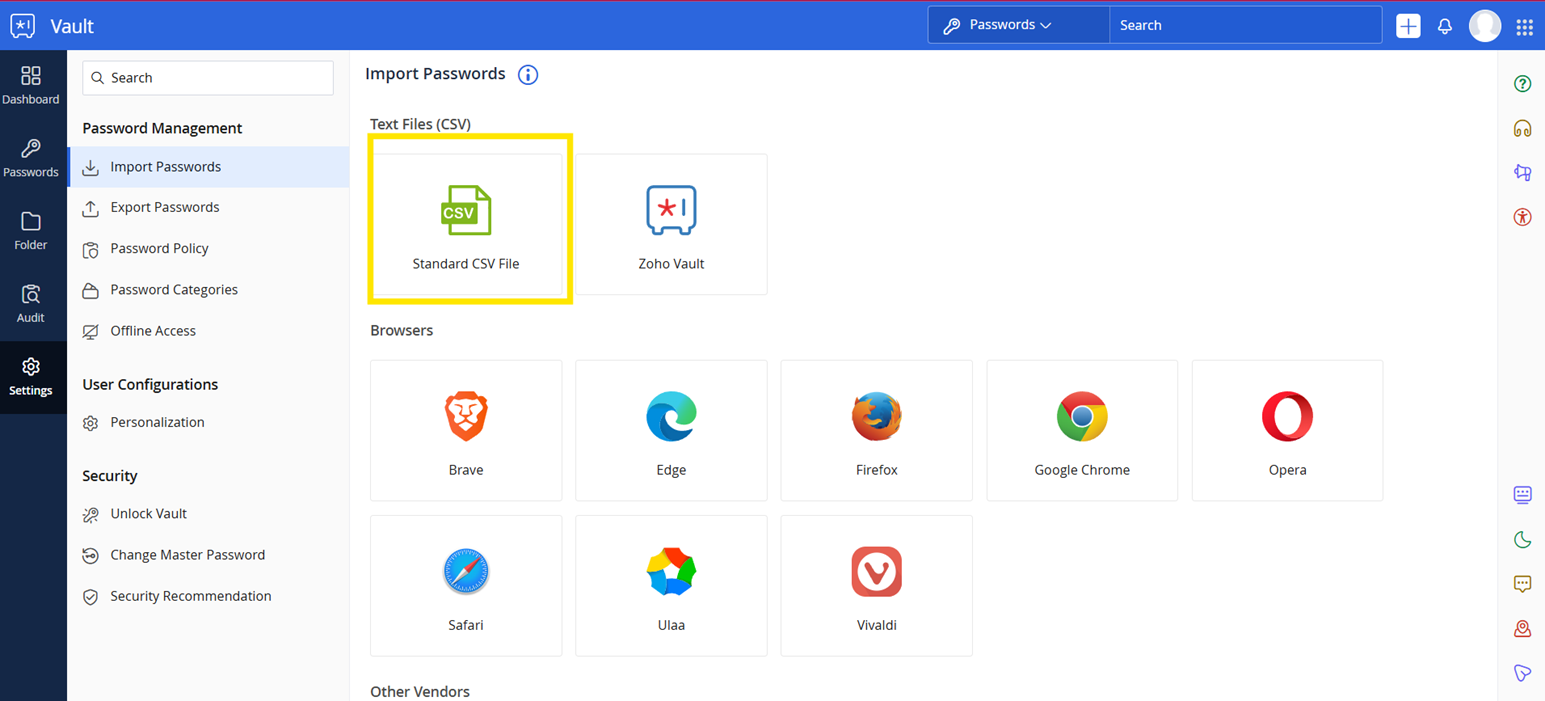This screenshot has width=1545, height=701.
Task: Select Export Passwords menu item
Action: [x=208, y=208]
